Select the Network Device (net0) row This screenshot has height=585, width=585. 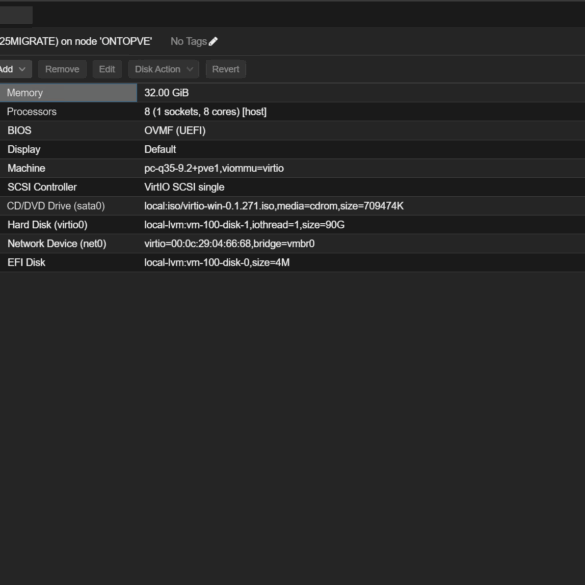pos(292,244)
